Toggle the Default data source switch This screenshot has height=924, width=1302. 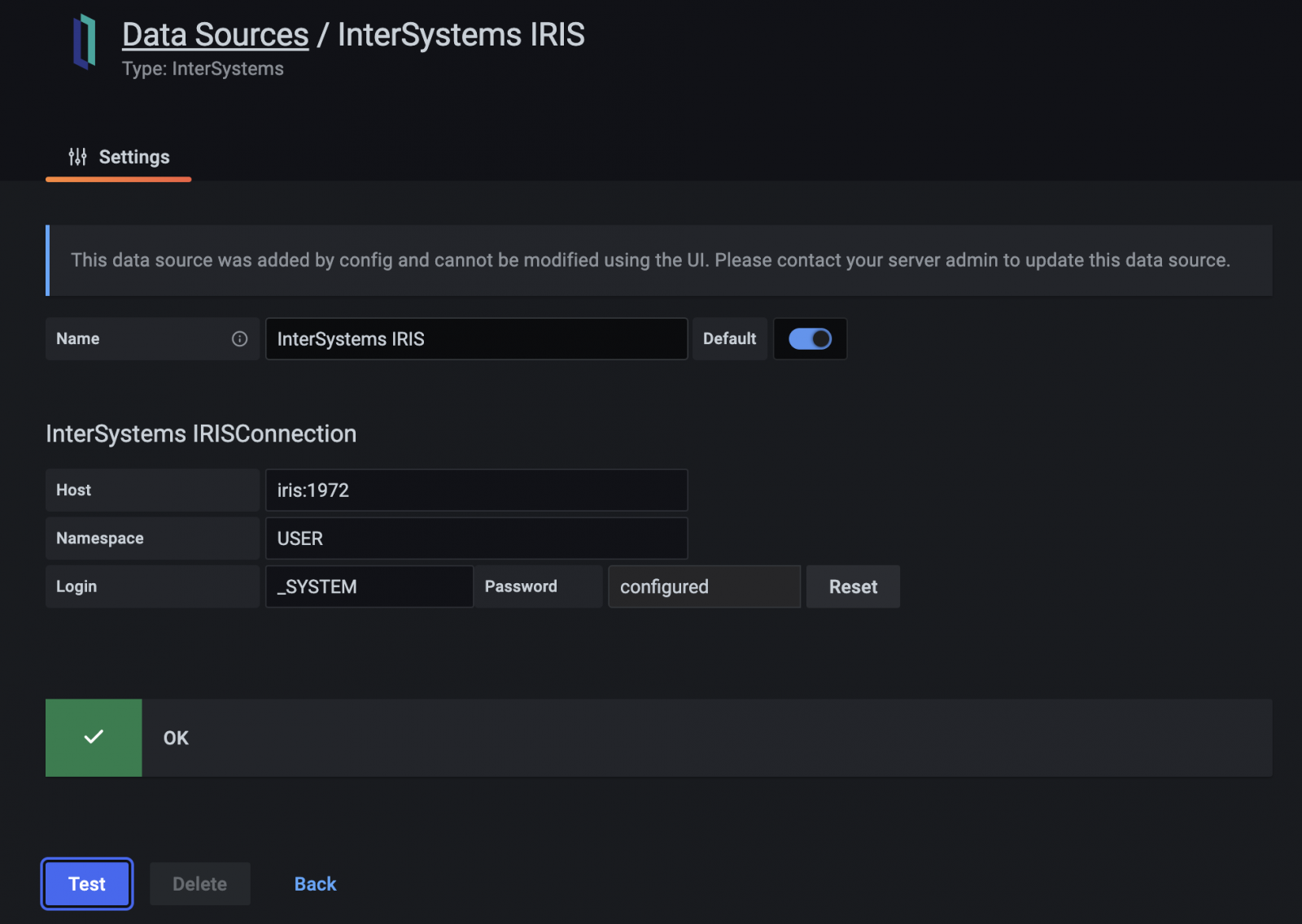pyautogui.click(x=810, y=339)
